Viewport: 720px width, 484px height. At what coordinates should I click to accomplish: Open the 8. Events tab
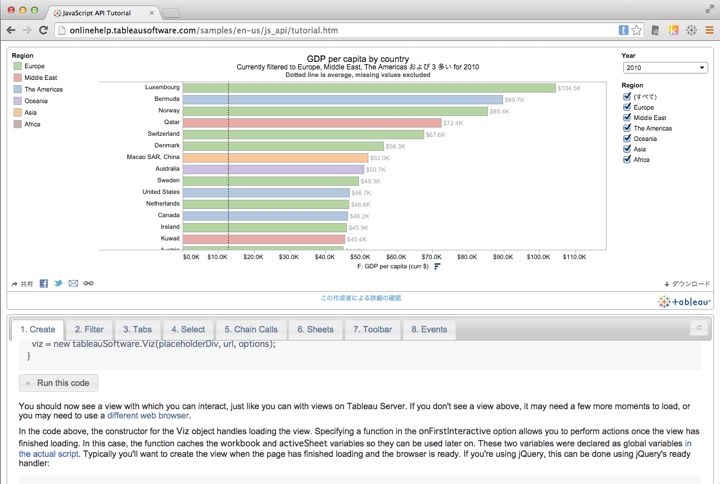pyautogui.click(x=429, y=329)
